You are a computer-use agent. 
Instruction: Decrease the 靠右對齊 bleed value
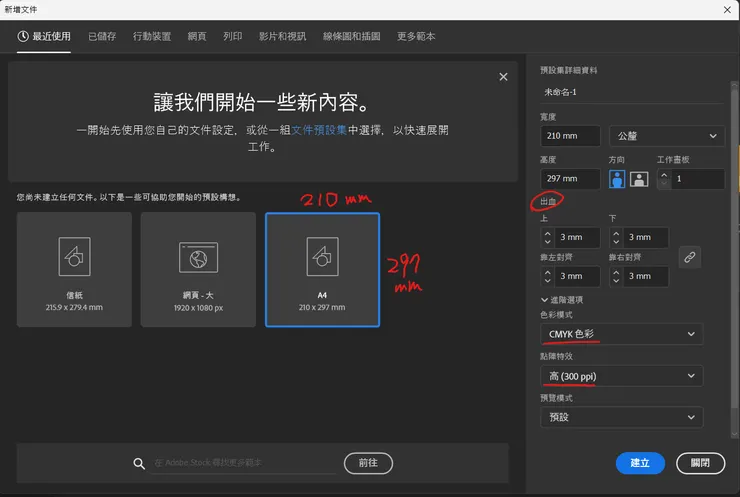coord(616,280)
